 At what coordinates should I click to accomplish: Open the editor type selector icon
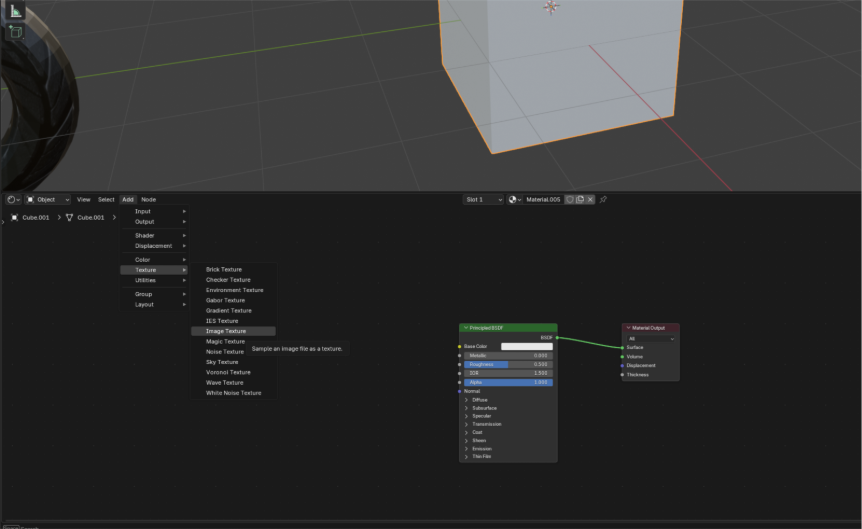(x=13, y=199)
